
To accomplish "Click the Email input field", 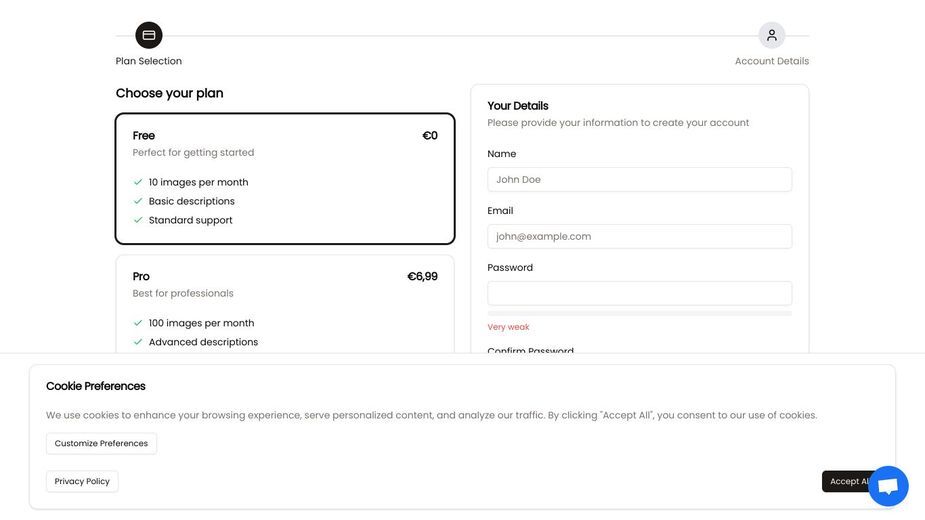I will tap(639, 237).
